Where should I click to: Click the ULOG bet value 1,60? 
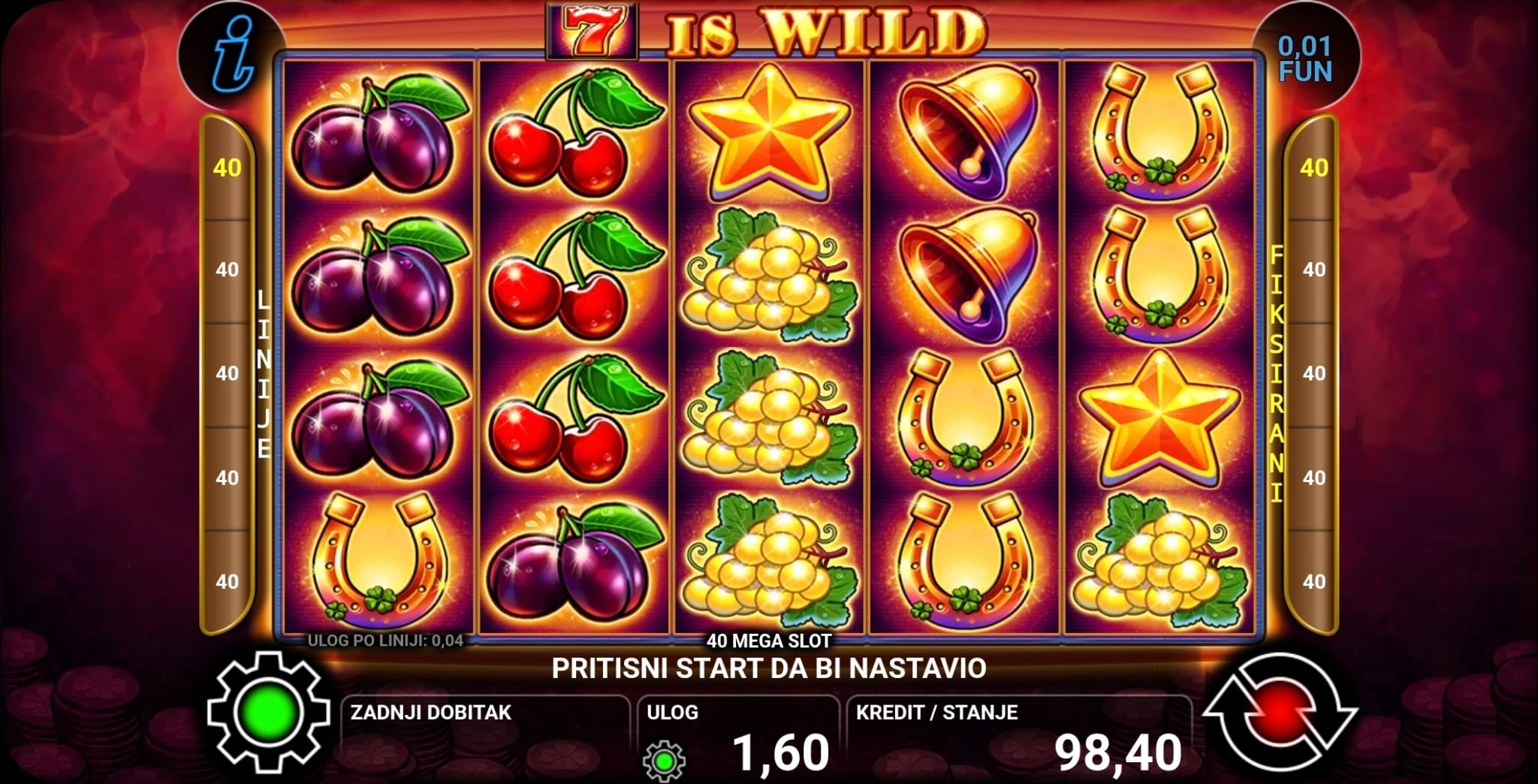(x=780, y=752)
